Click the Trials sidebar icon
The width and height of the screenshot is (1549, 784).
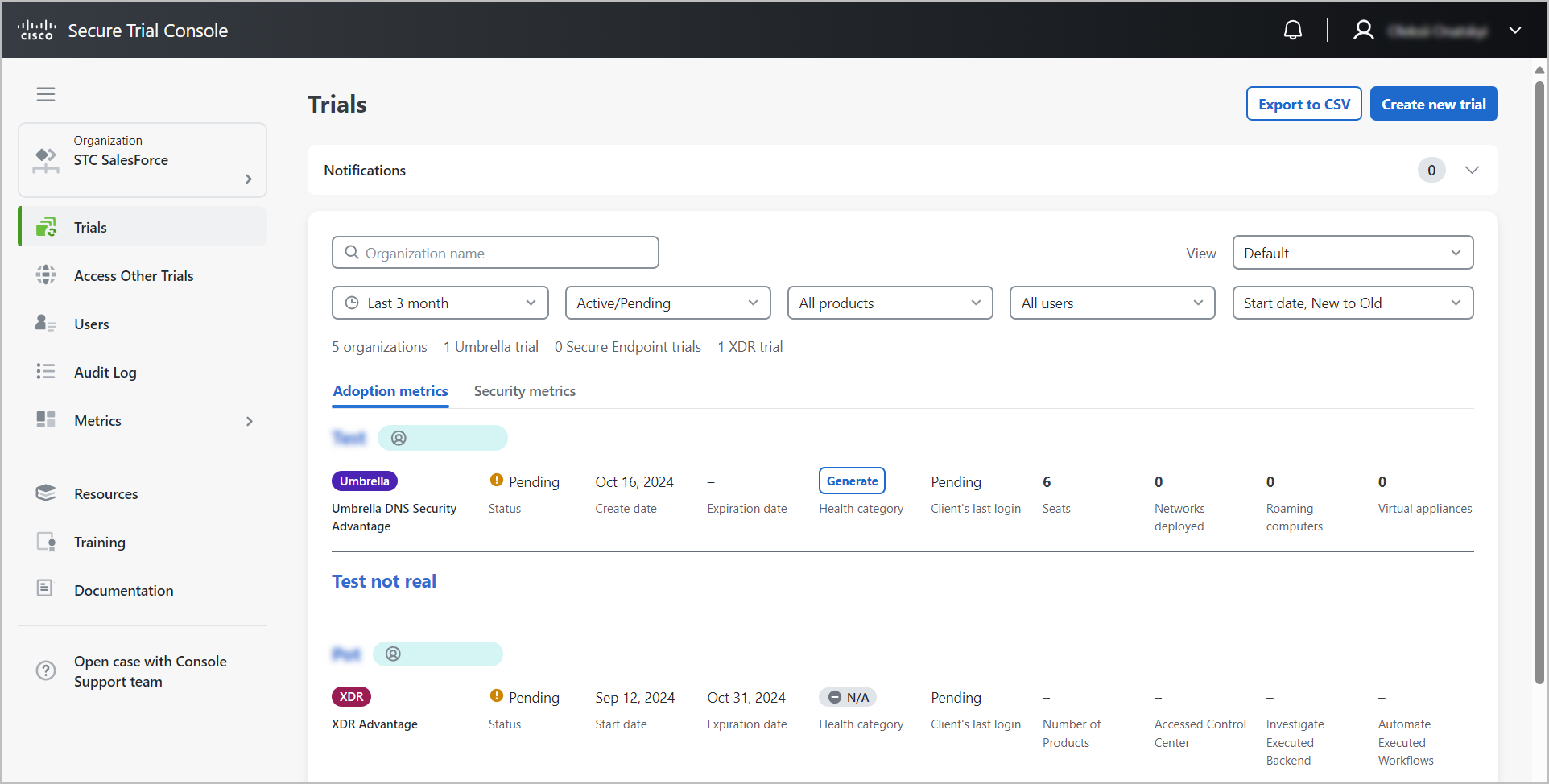[46, 228]
